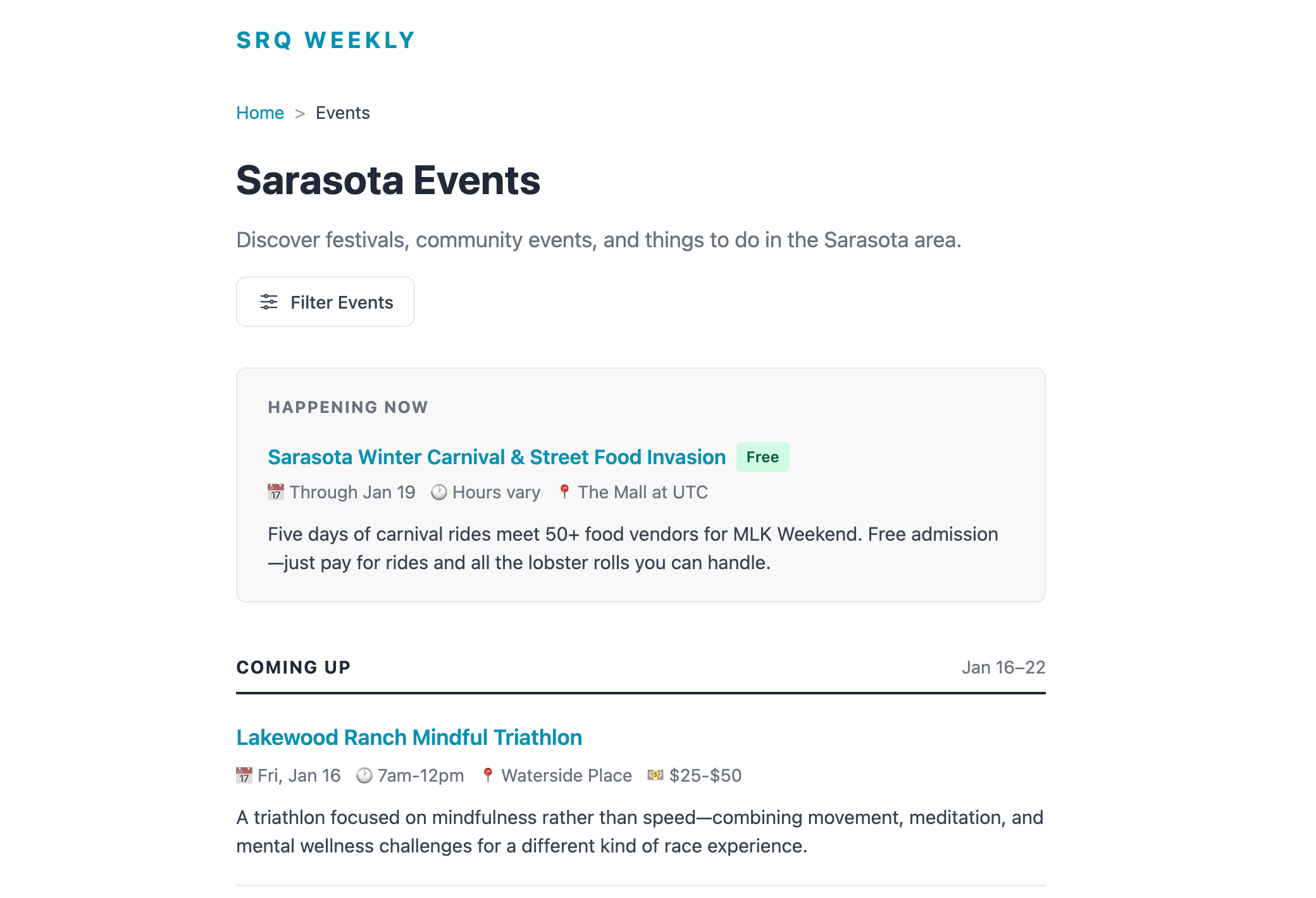
Task: Click the SRQ Weekly site logo
Action: (x=325, y=40)
